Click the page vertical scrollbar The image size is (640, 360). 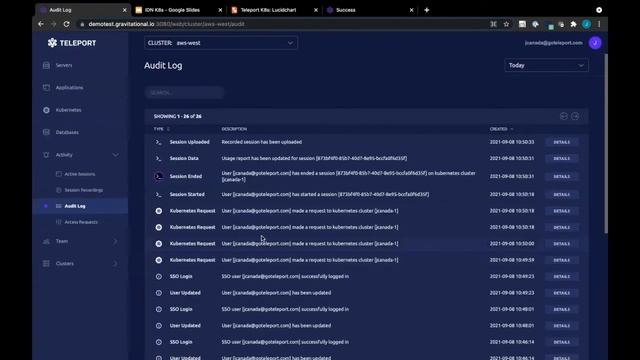pos(606,143)
